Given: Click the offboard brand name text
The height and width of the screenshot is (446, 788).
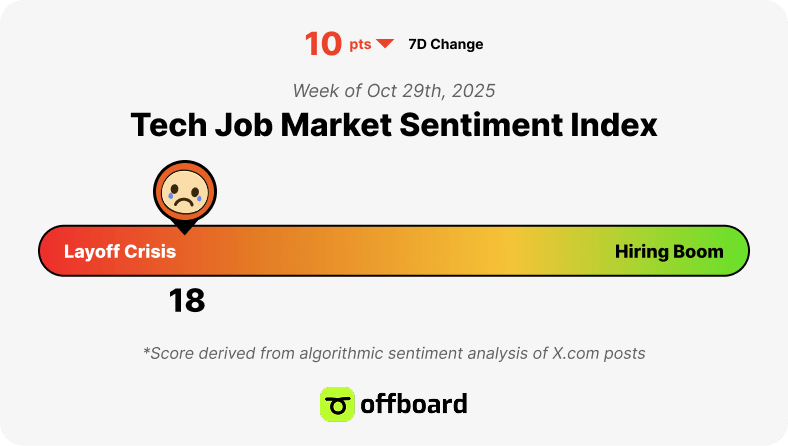Looking at the screenshot, I should click(414, 404).
